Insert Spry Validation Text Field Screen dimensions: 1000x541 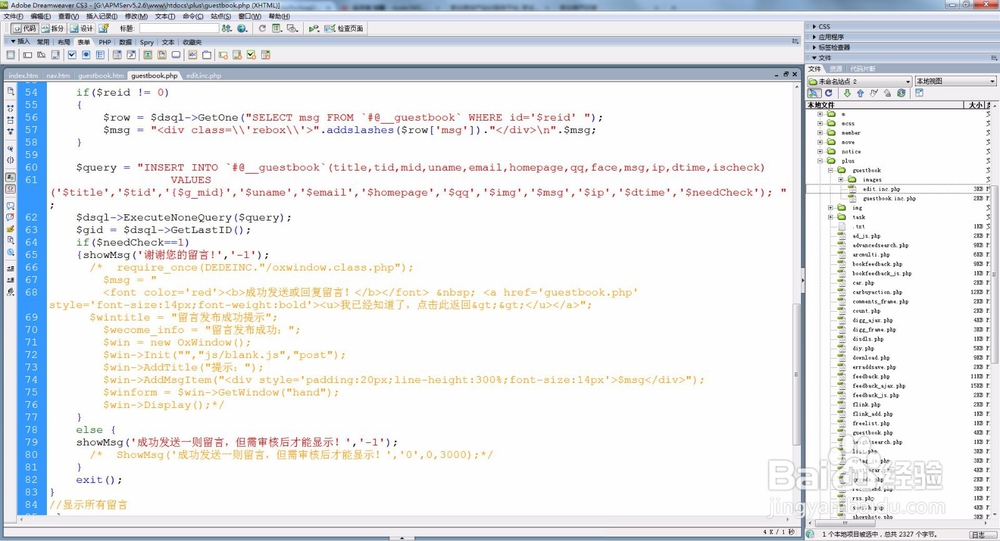pos(223,55)
